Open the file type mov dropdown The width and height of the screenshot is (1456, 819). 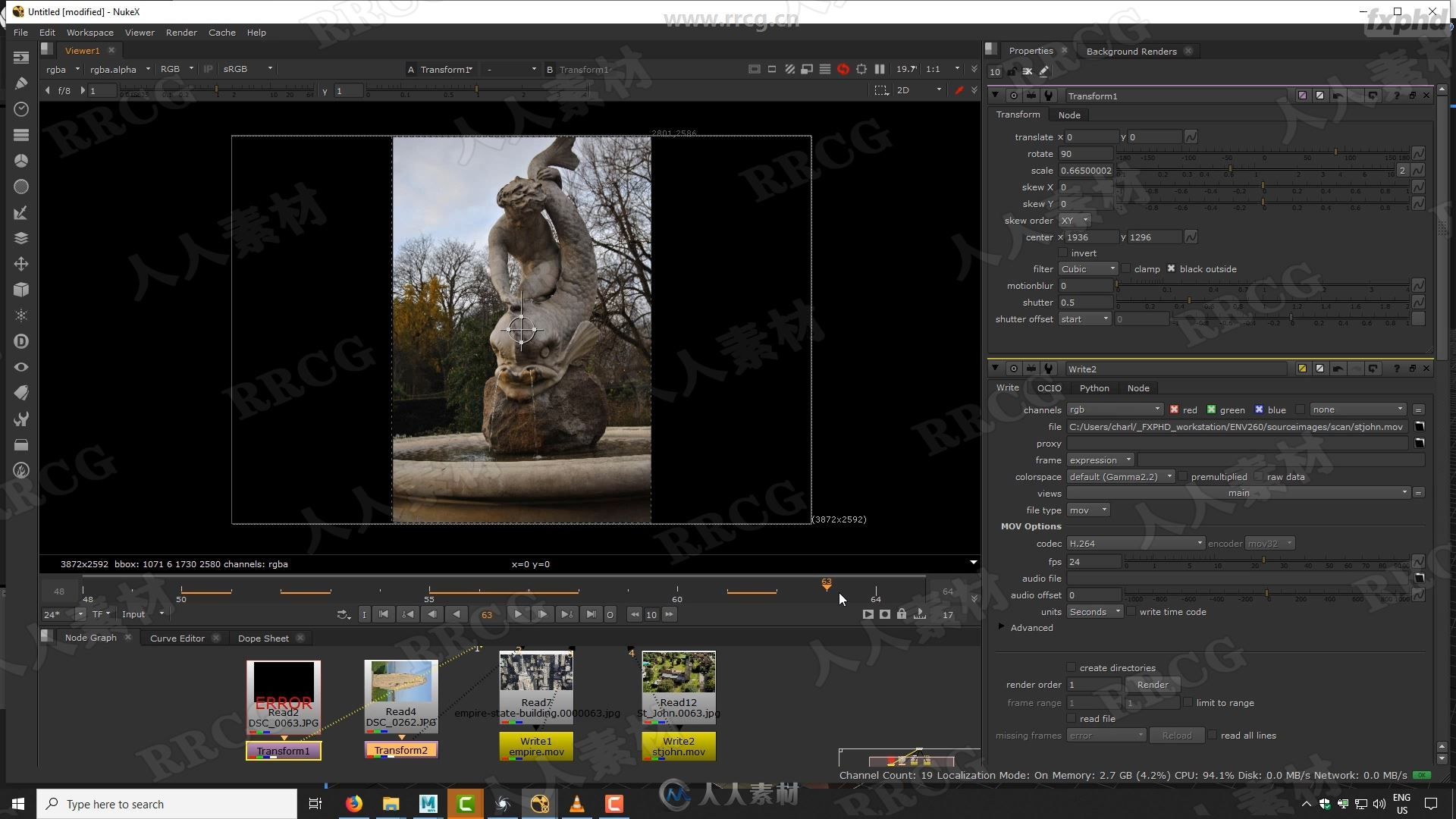(1088, 510)
